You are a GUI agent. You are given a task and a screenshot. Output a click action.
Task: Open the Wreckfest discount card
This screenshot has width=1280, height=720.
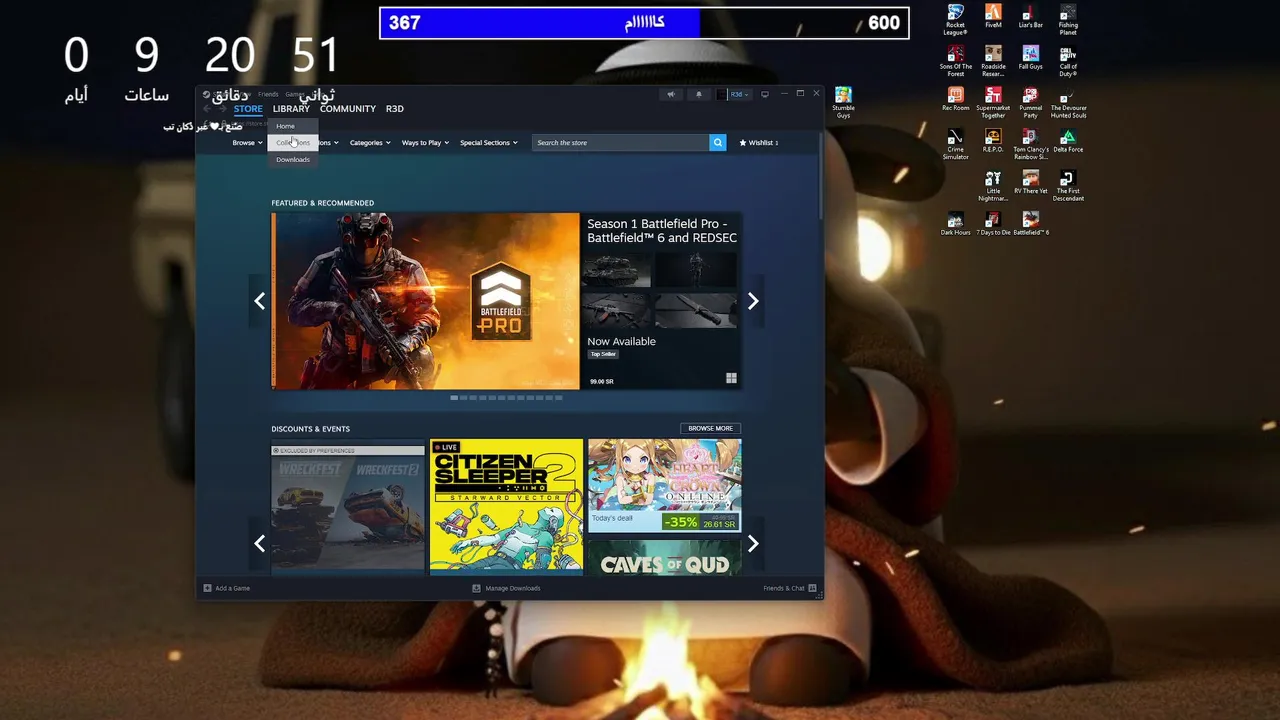coord(348,508)
